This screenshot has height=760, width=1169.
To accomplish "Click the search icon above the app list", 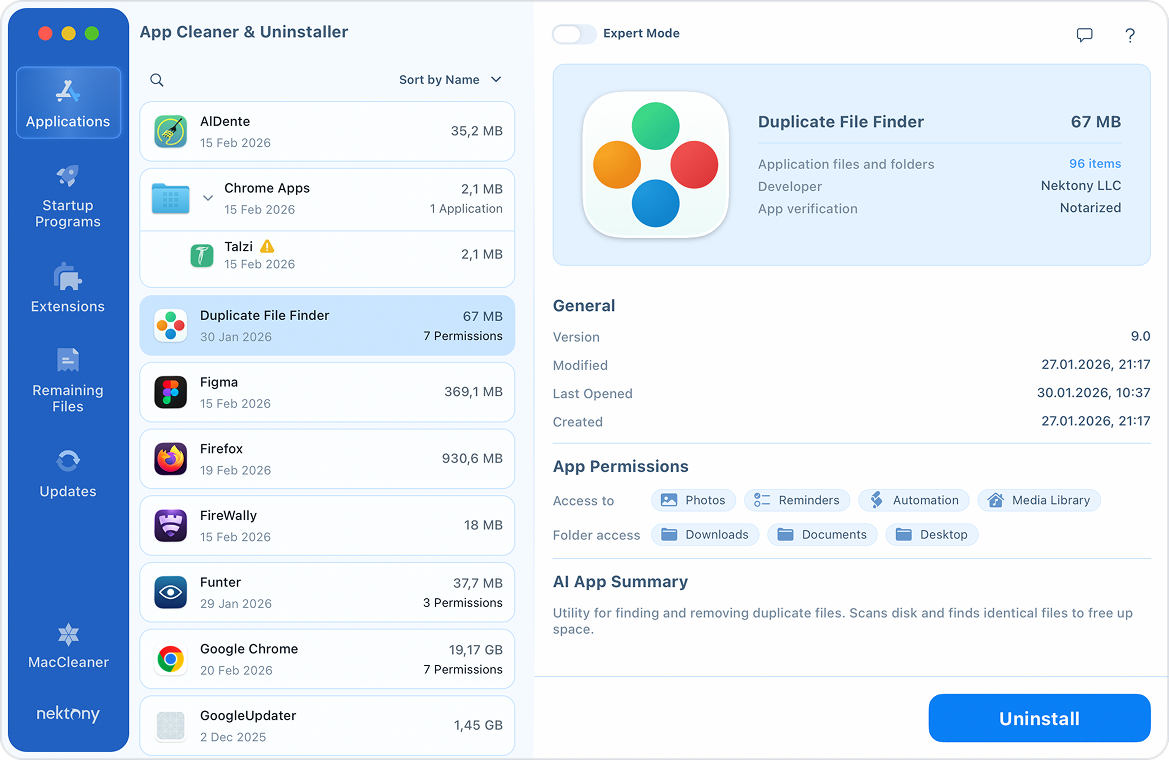I will point(156,79).
